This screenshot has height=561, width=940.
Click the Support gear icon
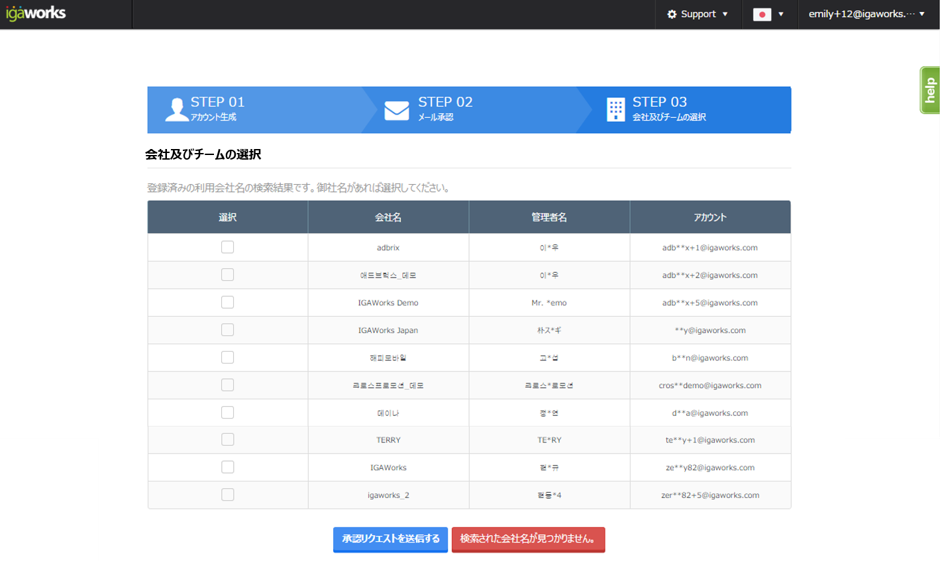click(x=672, y=14)
